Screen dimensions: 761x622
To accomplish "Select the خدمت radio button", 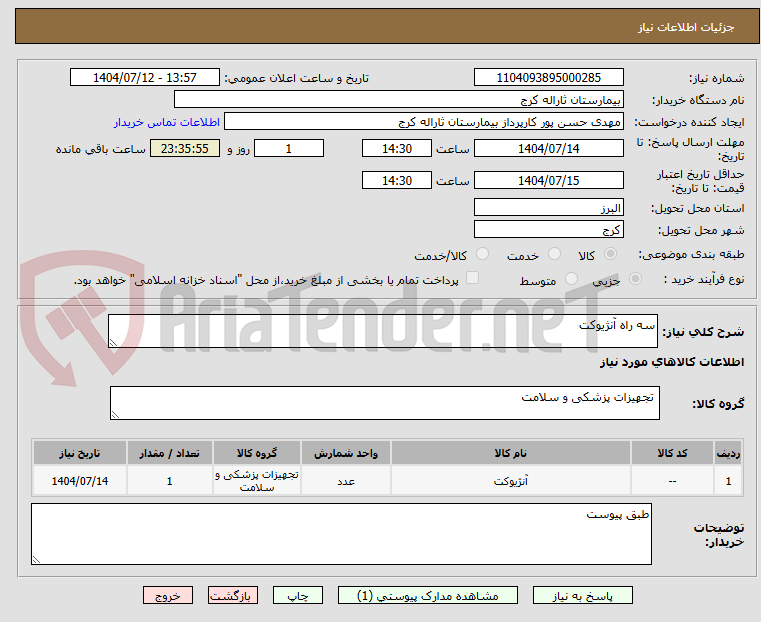I will (554, 254).
